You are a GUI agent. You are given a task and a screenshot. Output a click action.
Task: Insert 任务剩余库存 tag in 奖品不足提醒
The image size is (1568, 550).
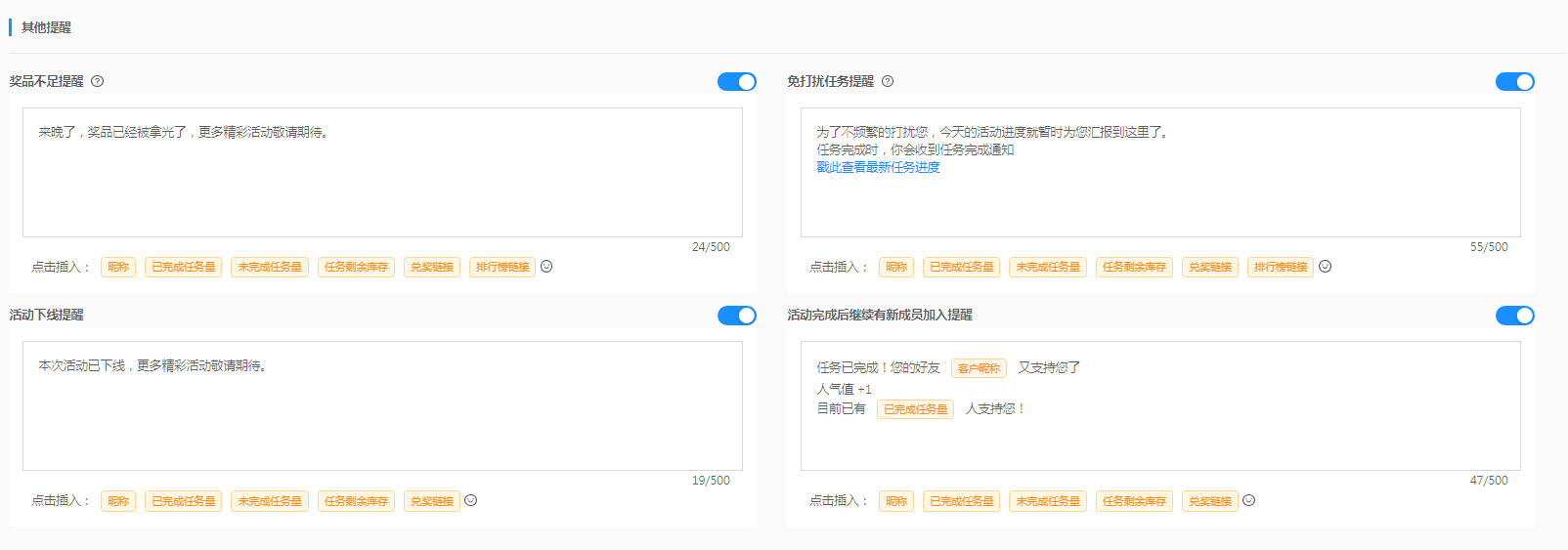coord(356,267)
